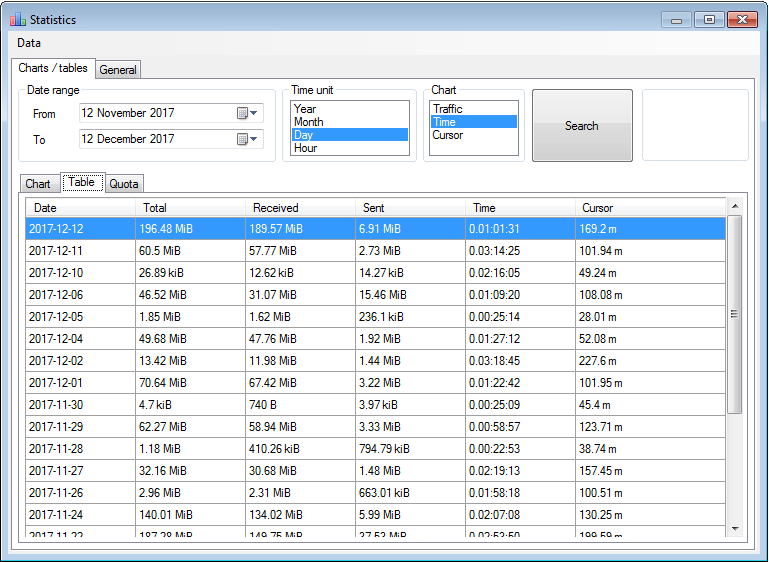Click cursor value 28.01 m
Screen dimensions: 769x562
point(650,317)
